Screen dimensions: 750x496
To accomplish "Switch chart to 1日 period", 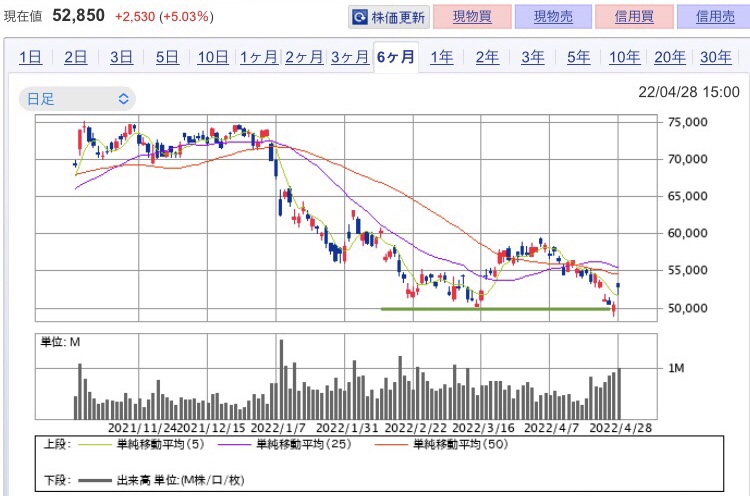I will pos(30,57).
